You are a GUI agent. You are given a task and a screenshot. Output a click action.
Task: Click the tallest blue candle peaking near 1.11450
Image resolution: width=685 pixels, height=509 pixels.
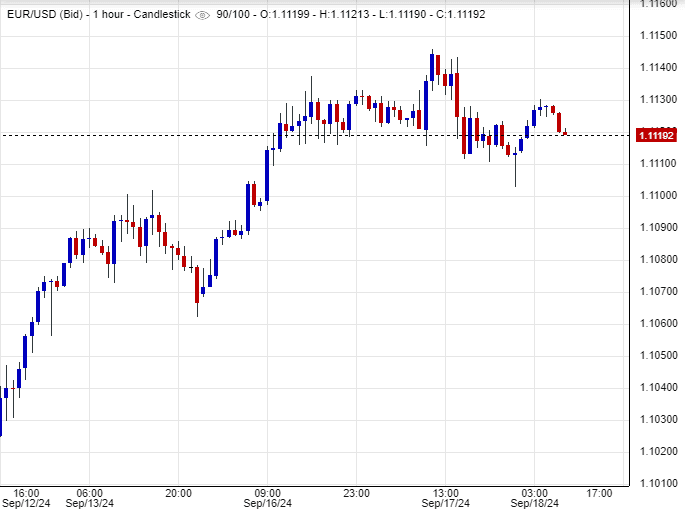(x=432, y=68)
